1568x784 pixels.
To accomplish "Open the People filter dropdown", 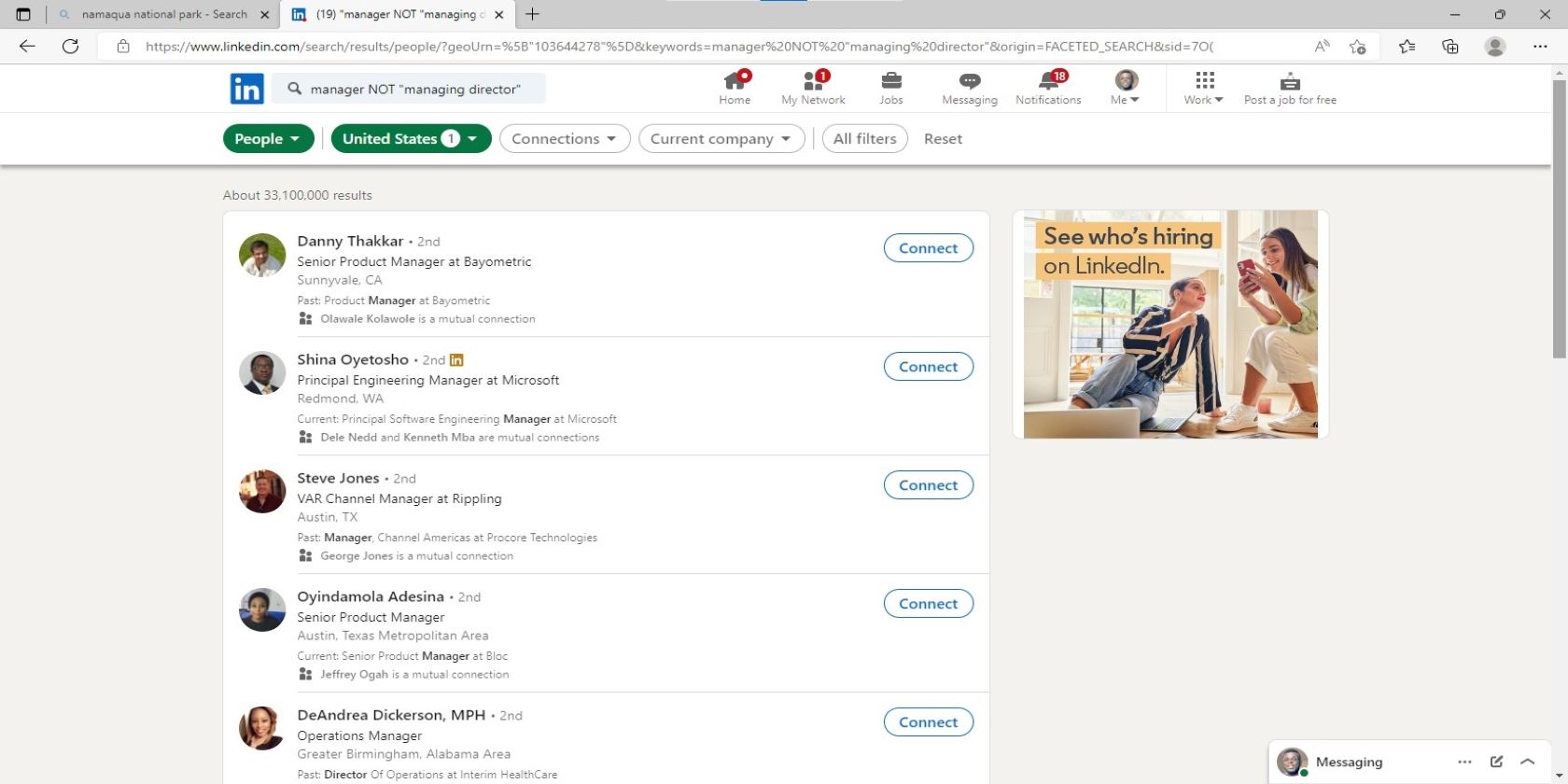I will point(268,138).
